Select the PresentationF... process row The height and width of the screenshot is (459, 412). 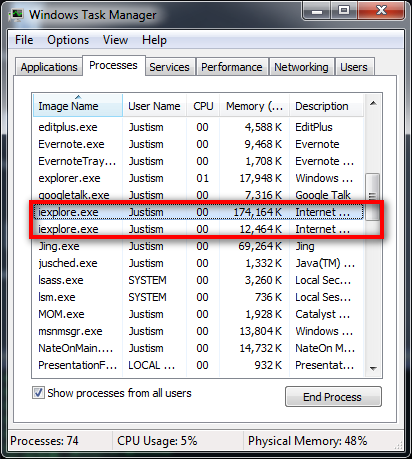(x=198, y=365)
